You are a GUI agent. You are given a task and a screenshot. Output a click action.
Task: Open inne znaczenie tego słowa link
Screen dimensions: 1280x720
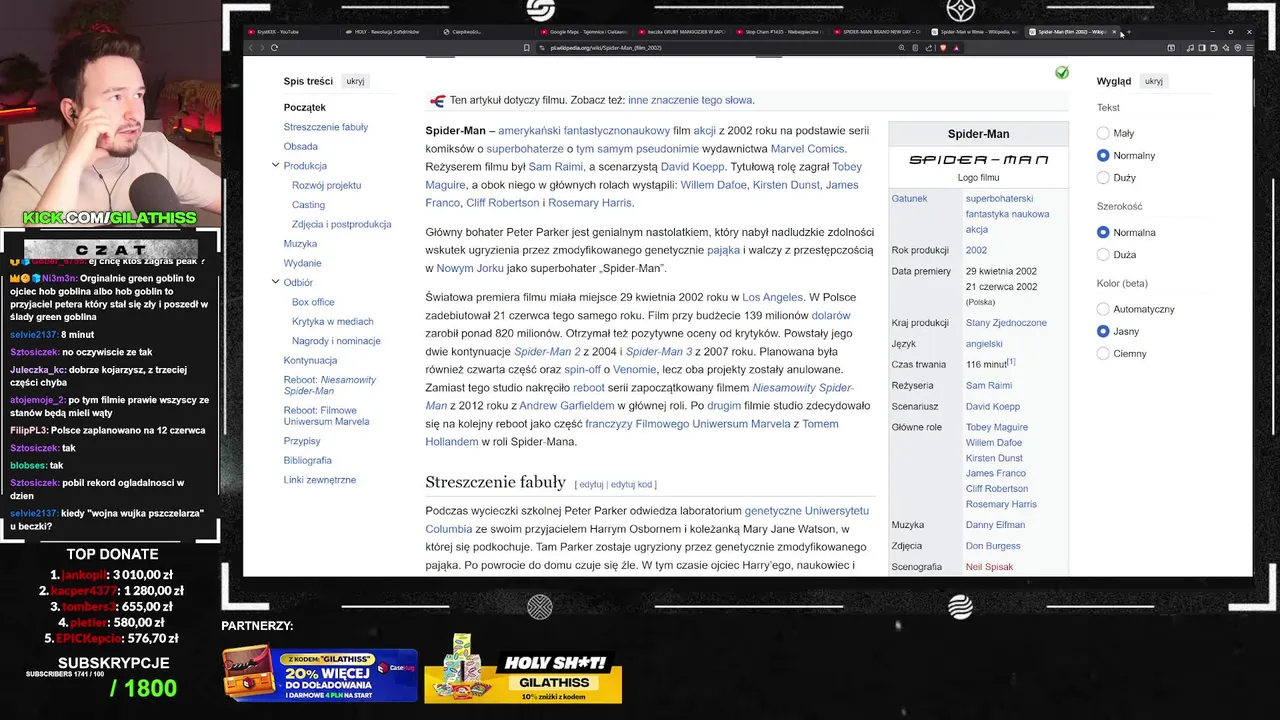point(690,100)
